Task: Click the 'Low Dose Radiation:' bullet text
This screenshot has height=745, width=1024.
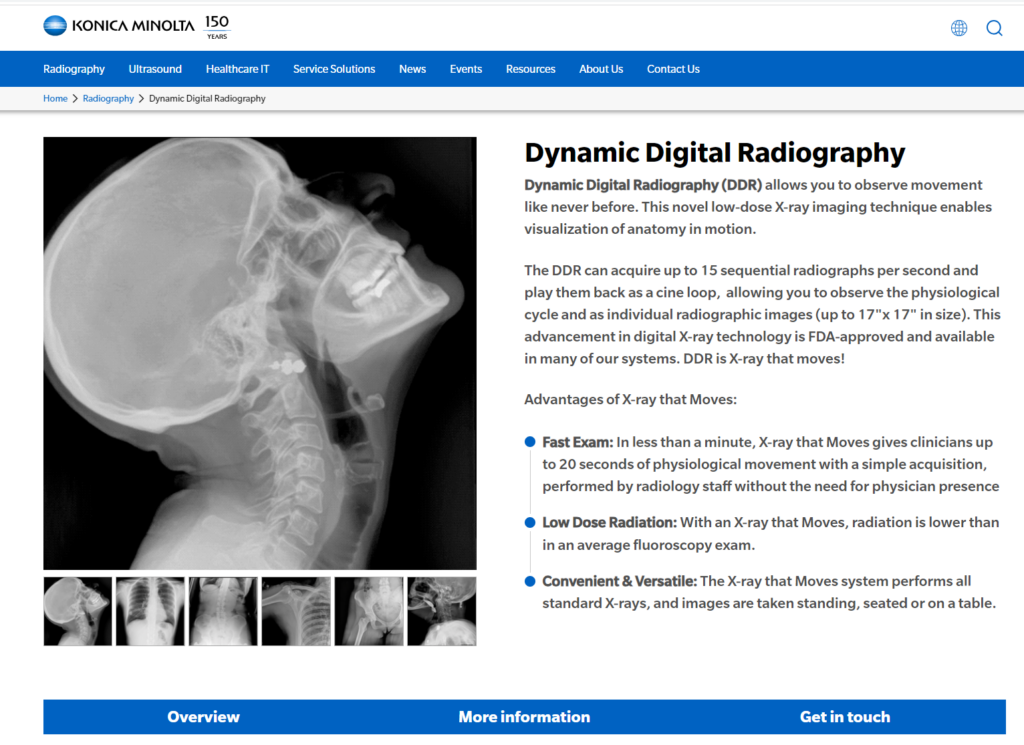Action: click(609, 522)
